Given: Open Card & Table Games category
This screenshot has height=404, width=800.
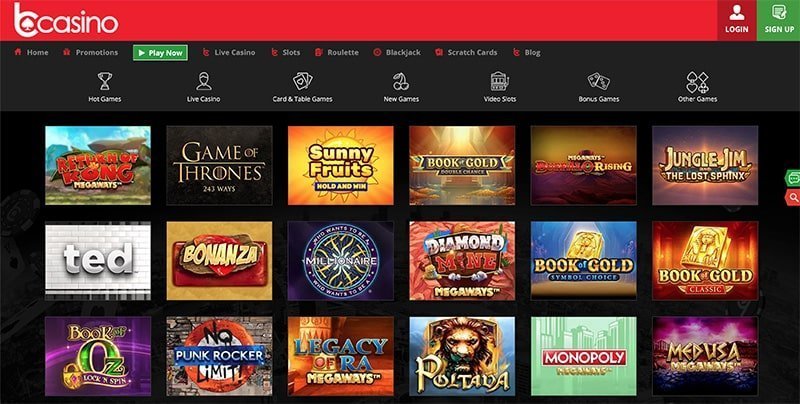Looking at the screenshot, I should pyautogui.click(x=303, y=87).
